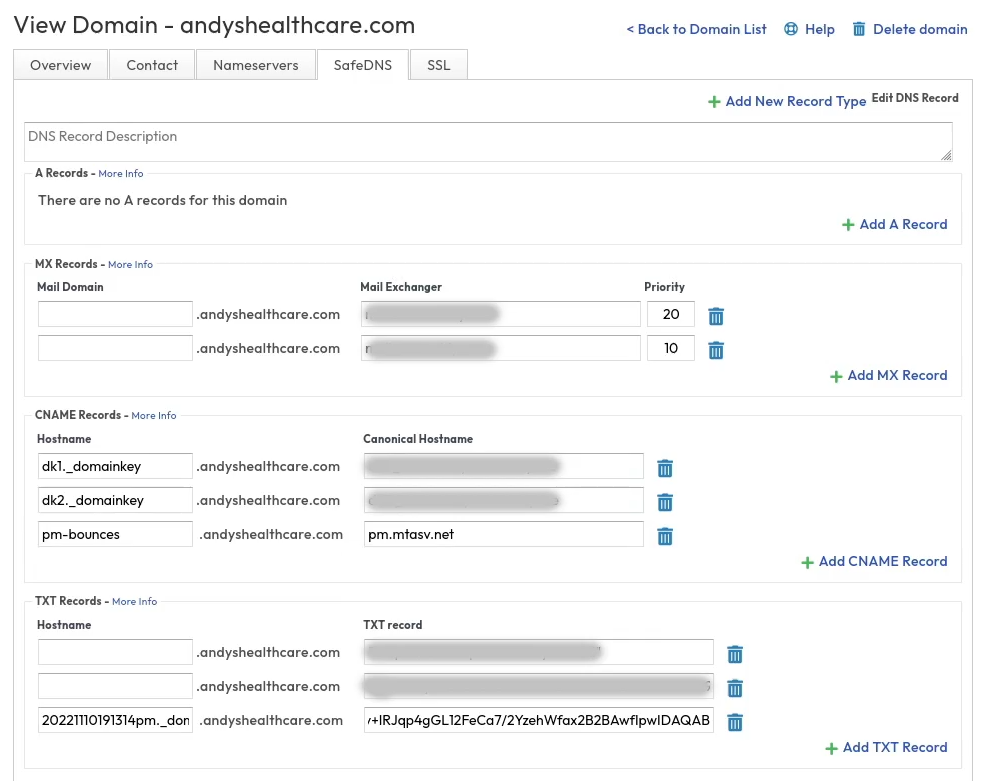Screen dimensions: 981x781
Task: Open the Overview tab
Action: coord(61,65)
